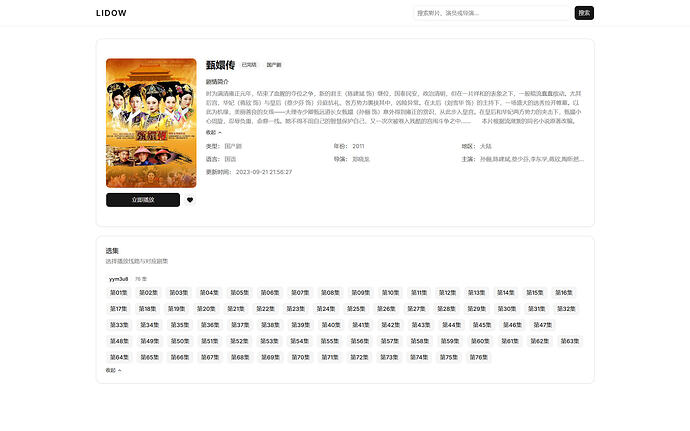The height and width of the screenshot is (431, 690).
Task: Select episode 第19集
Action: 176,309
